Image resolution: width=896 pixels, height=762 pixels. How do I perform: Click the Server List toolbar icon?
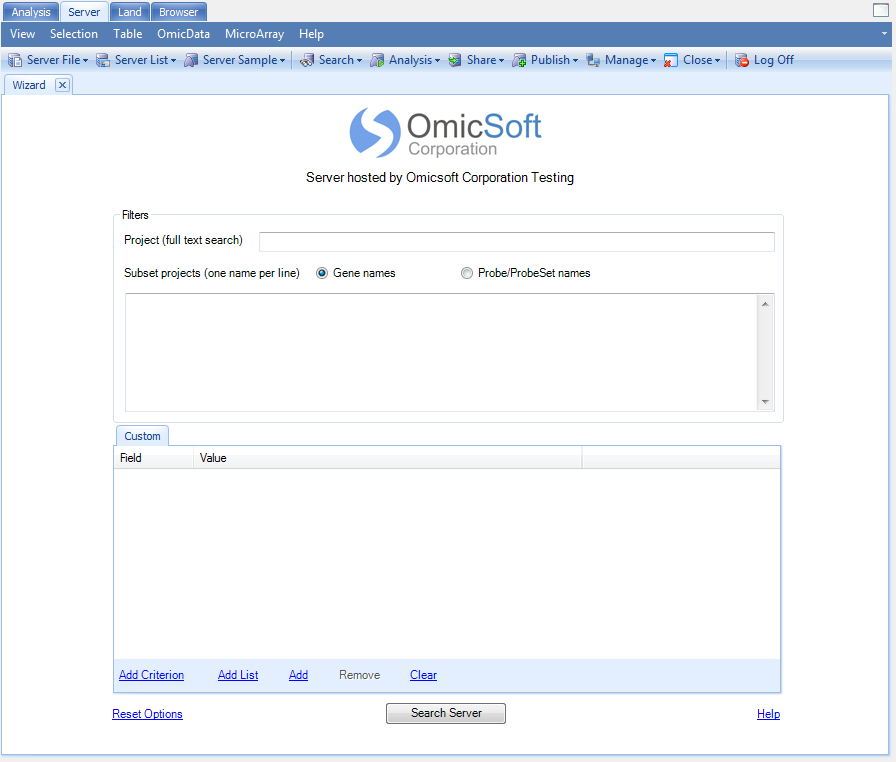[103, 60]
